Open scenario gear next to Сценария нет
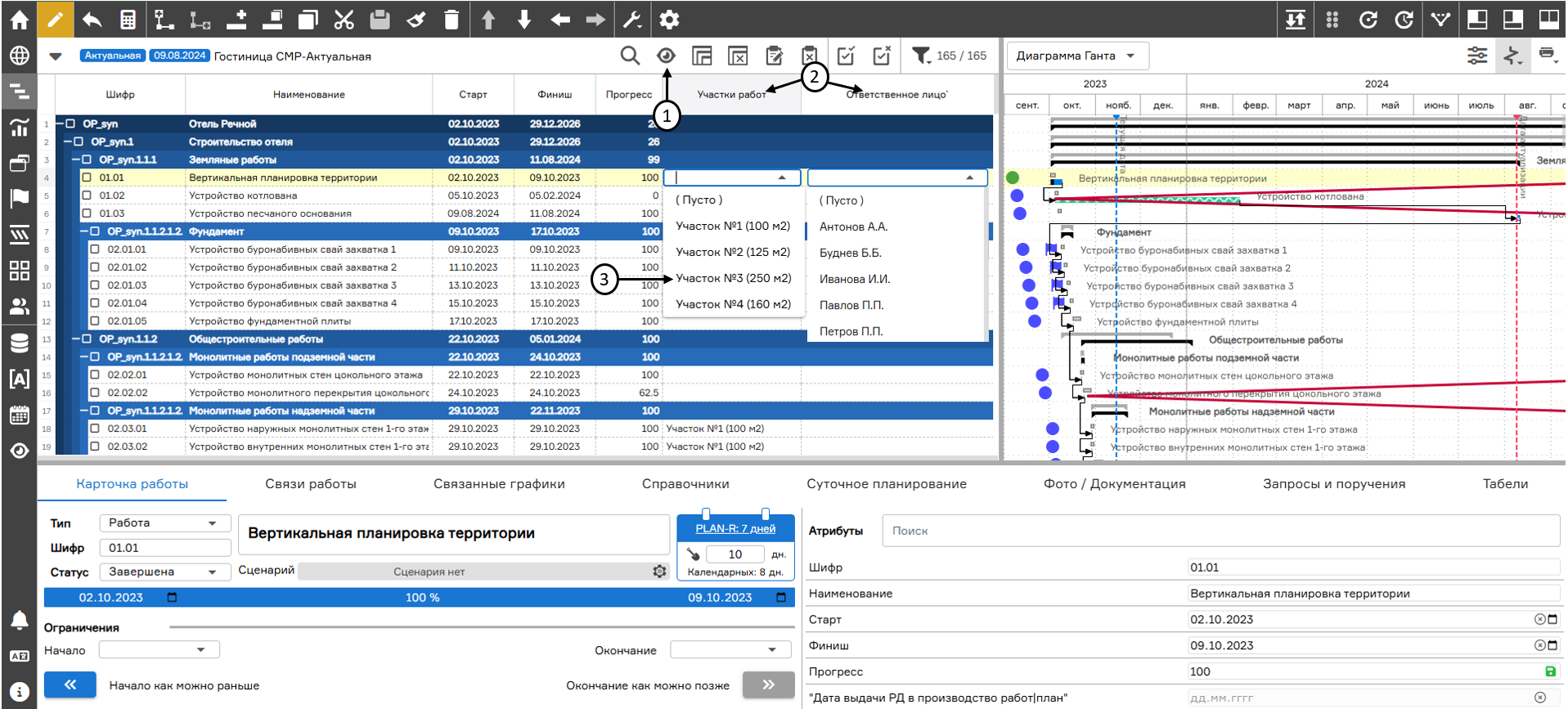The image size is (1568, 709). coord(659,572)
